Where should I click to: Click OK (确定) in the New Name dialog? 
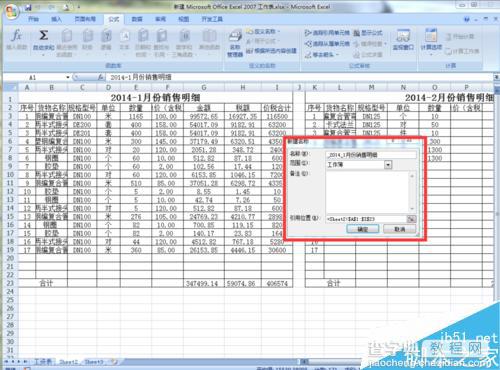(x=363, y=229)
